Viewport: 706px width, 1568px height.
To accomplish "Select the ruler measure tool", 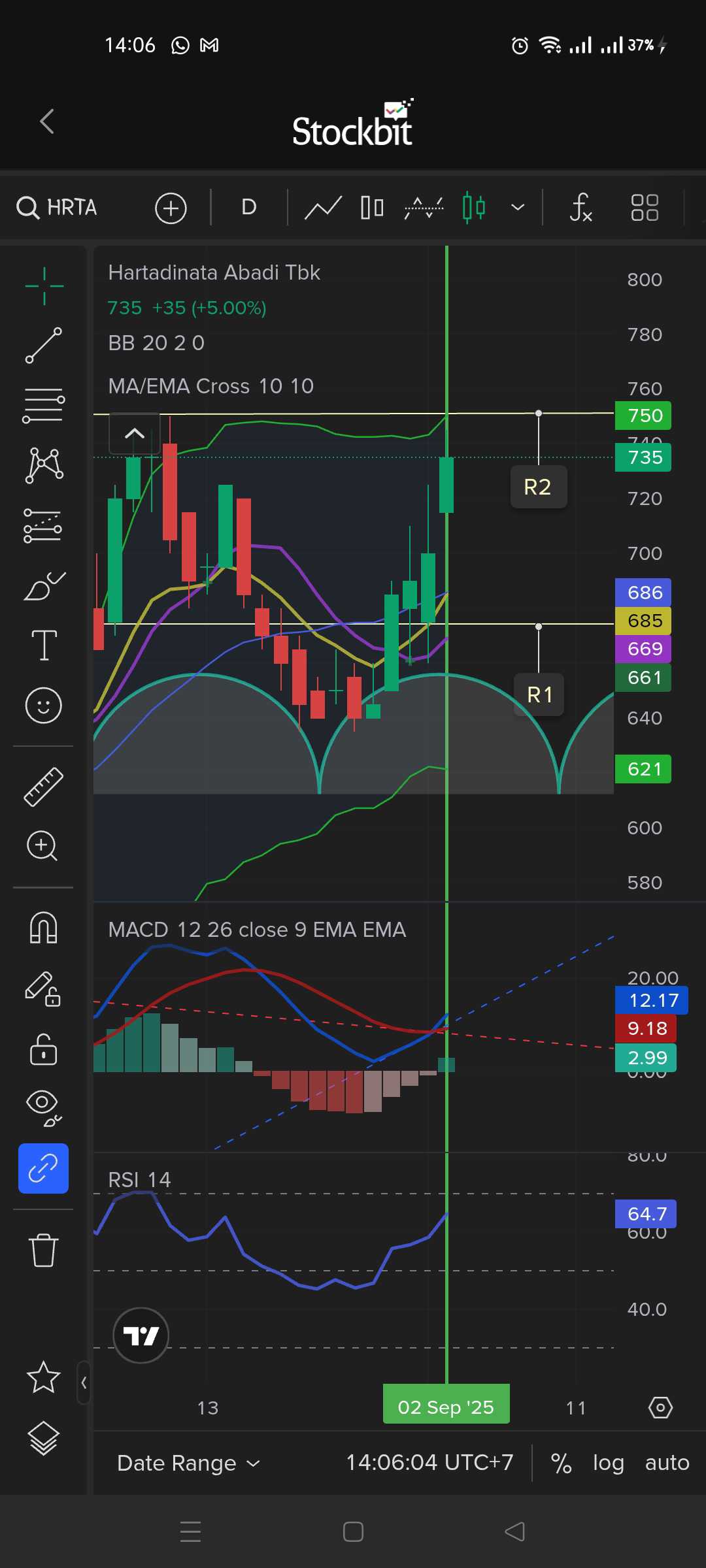I will (x=44, y=787).
